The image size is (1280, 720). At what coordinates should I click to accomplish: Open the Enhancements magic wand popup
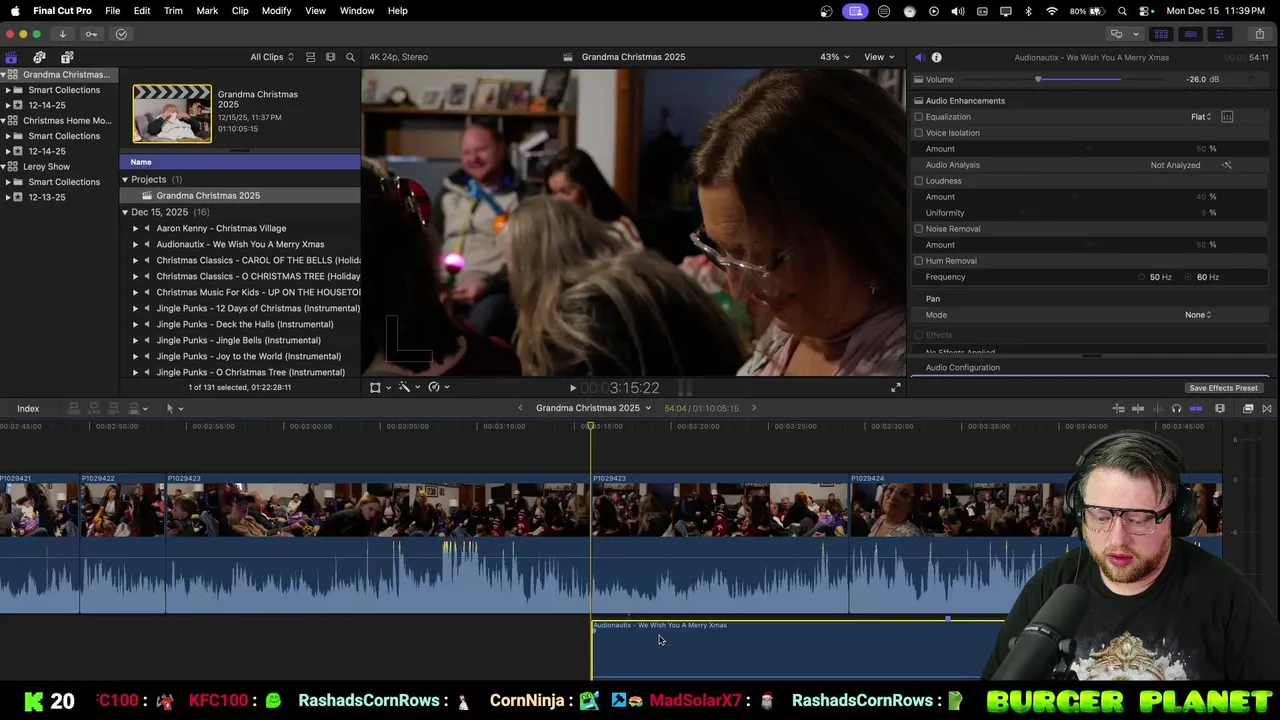coord(409,387)
